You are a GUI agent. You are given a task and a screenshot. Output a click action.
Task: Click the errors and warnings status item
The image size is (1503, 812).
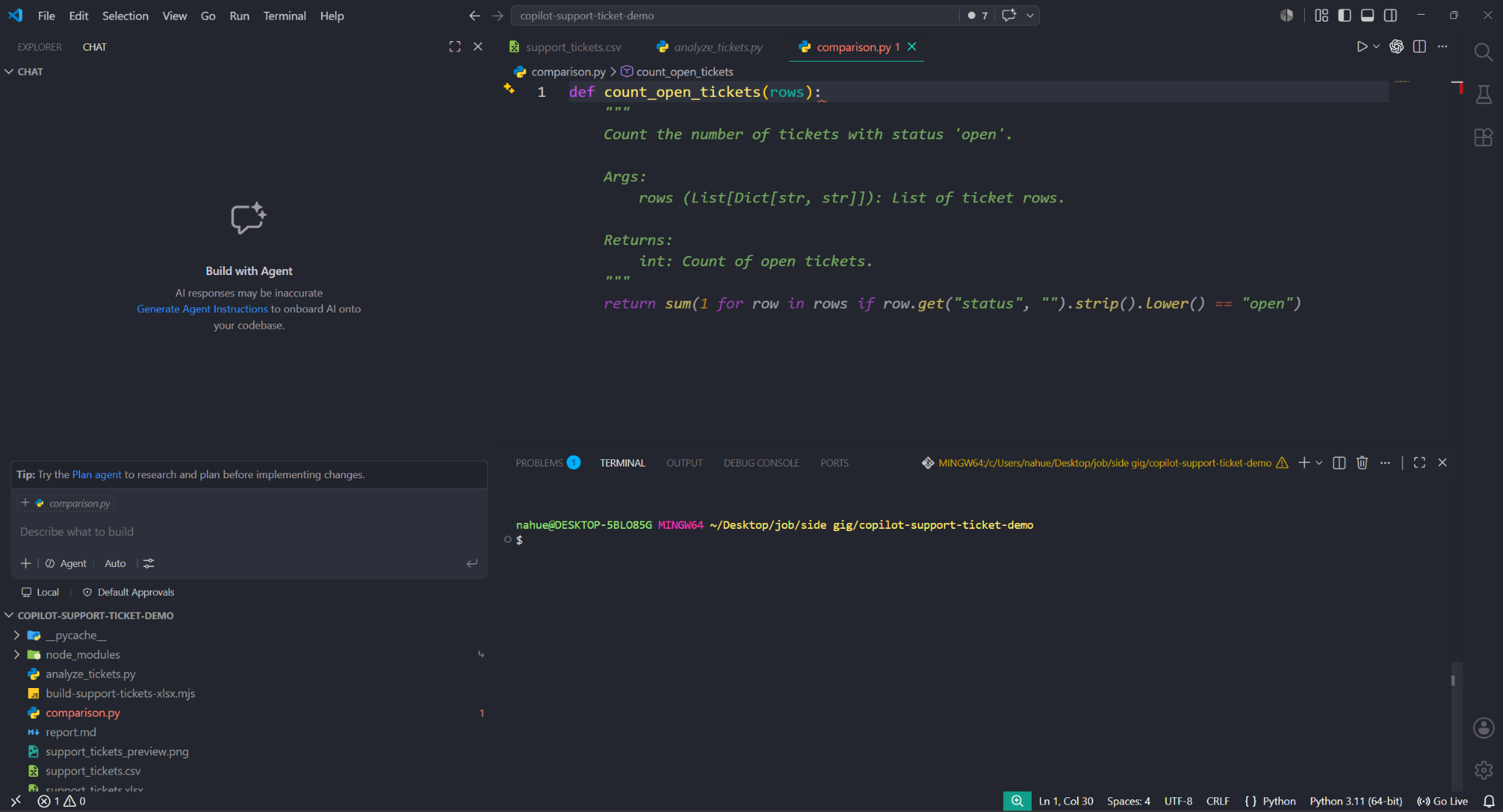point(62,801)
